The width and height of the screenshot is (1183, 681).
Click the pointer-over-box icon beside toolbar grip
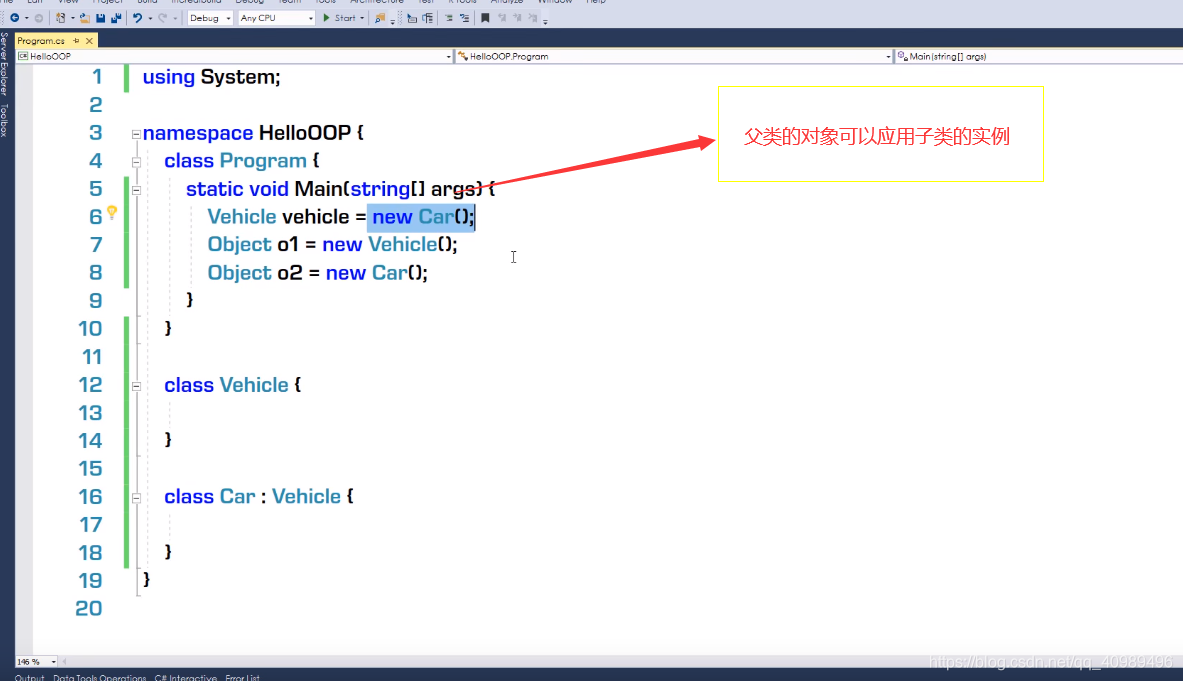point(412,18)
